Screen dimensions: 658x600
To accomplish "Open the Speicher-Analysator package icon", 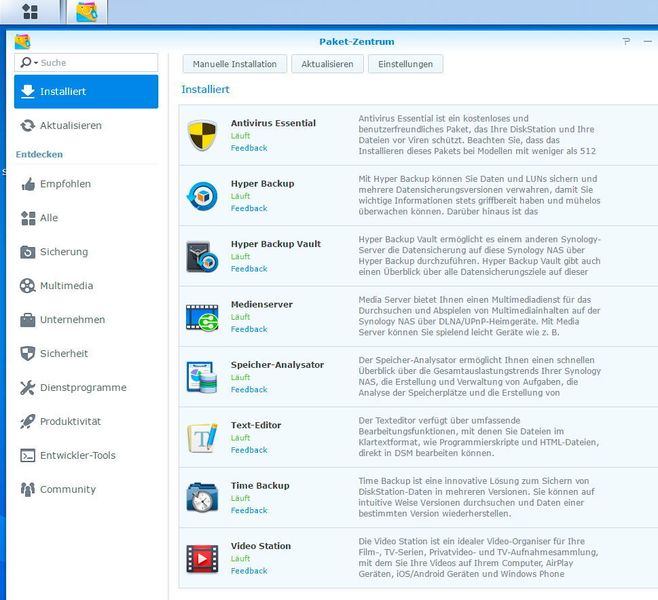I will click(x=202, y=377).
